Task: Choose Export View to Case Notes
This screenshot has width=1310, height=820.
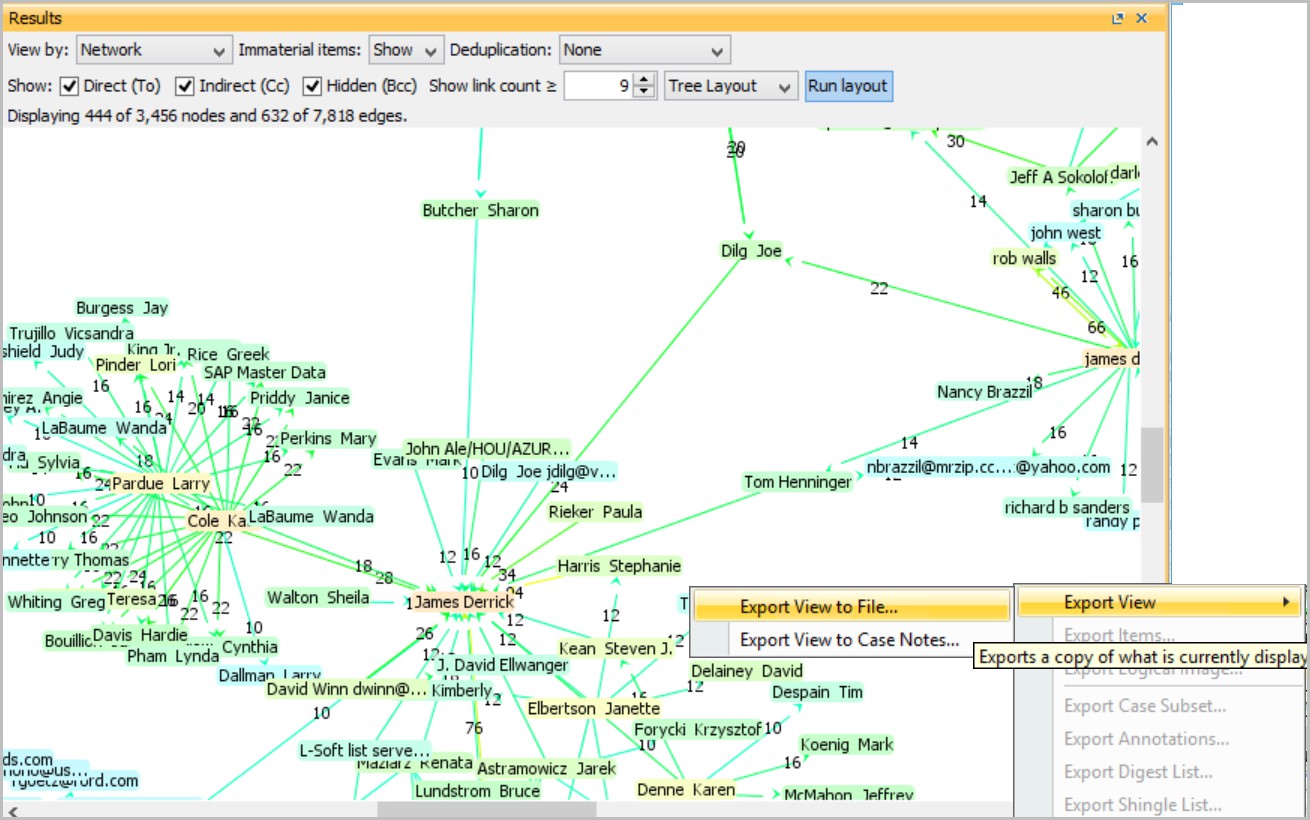Action: (850, 640)
